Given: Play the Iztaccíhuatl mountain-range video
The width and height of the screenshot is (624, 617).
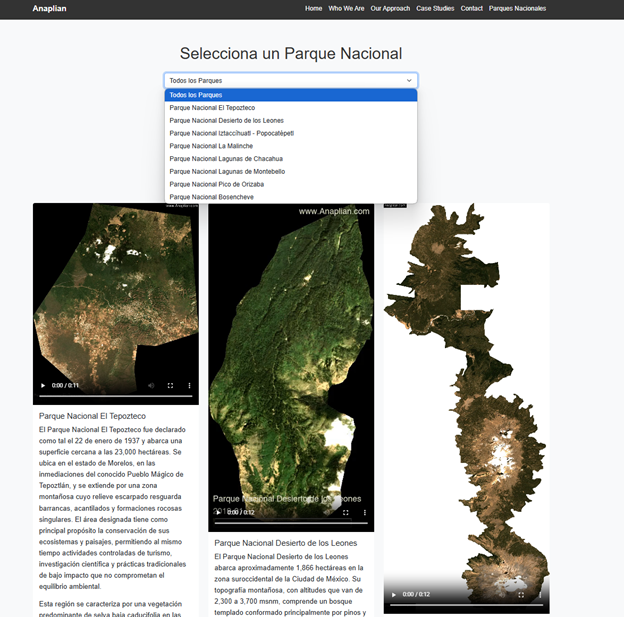Looking at the screenshot, I should click(394, 594).
